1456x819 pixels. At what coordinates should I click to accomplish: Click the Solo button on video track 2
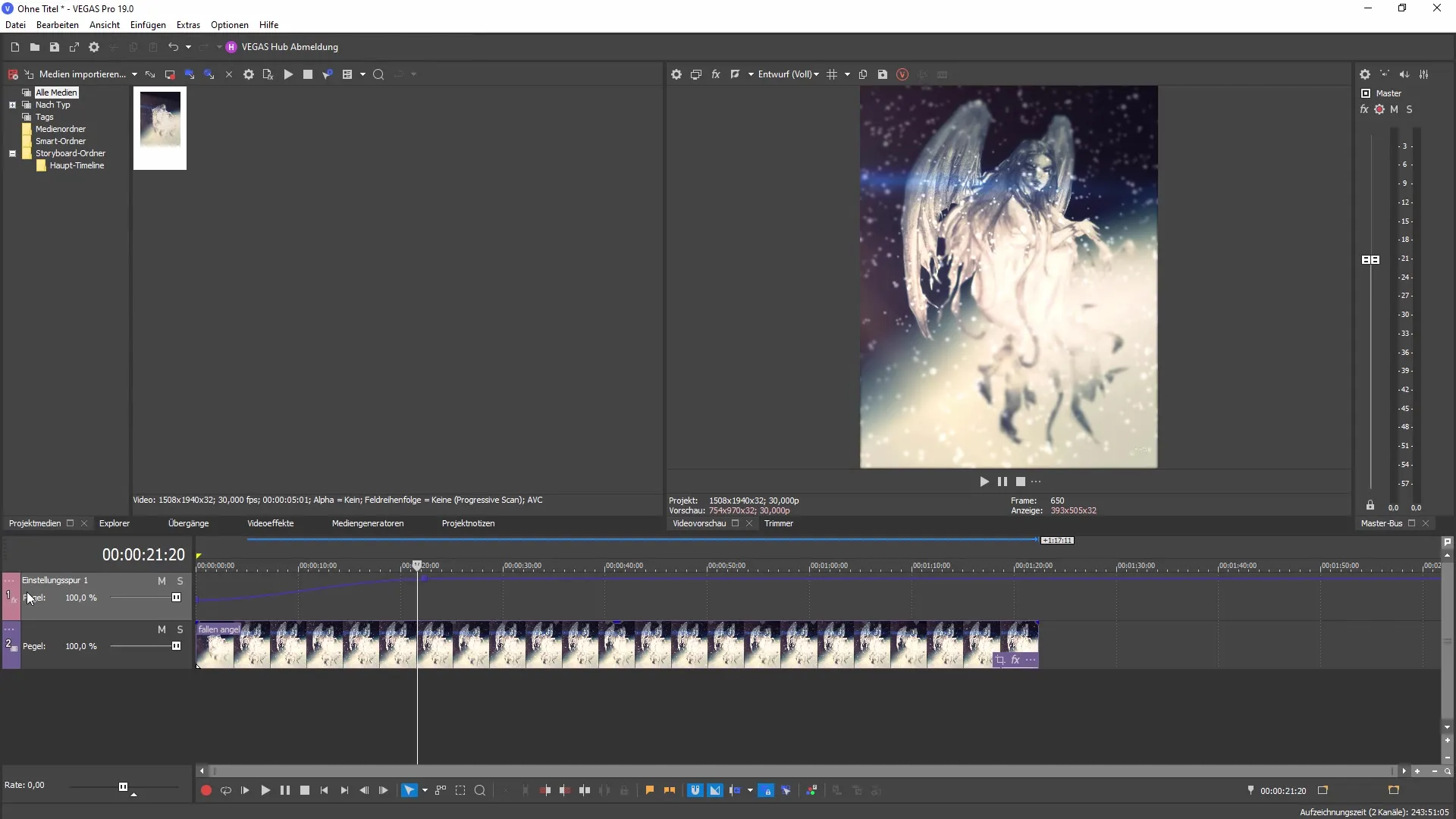(180, 628)
